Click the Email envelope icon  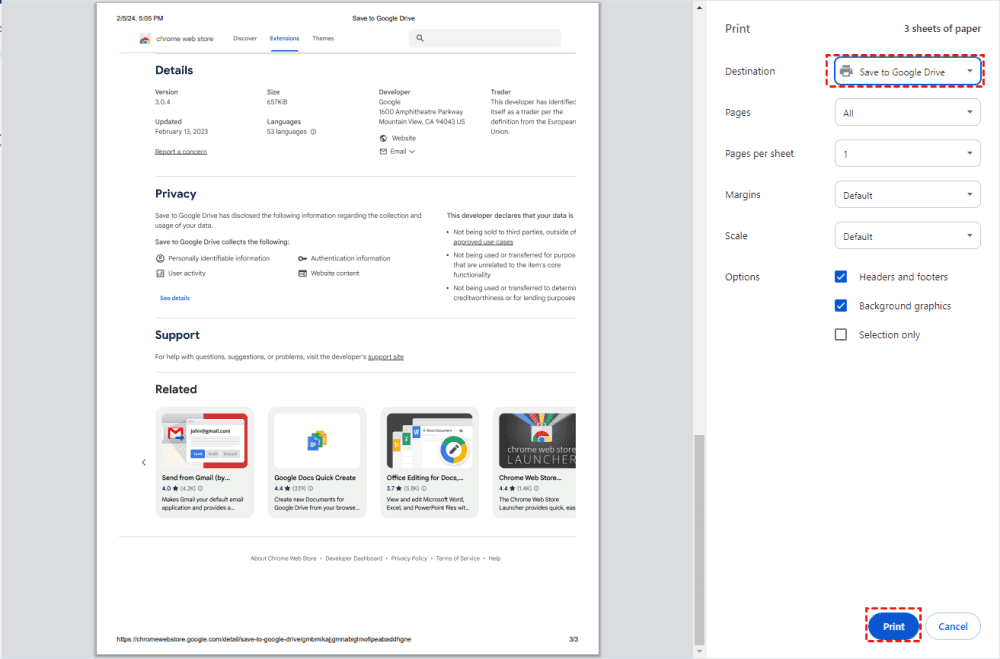[383, 152]
